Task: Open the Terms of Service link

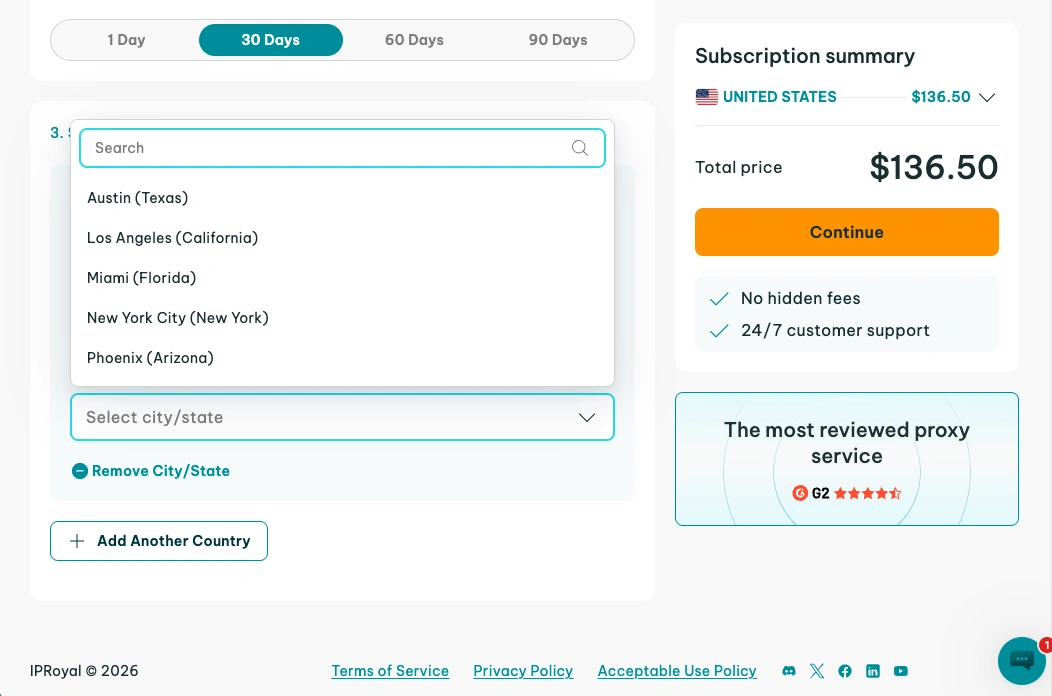Action: click(390, 671)
